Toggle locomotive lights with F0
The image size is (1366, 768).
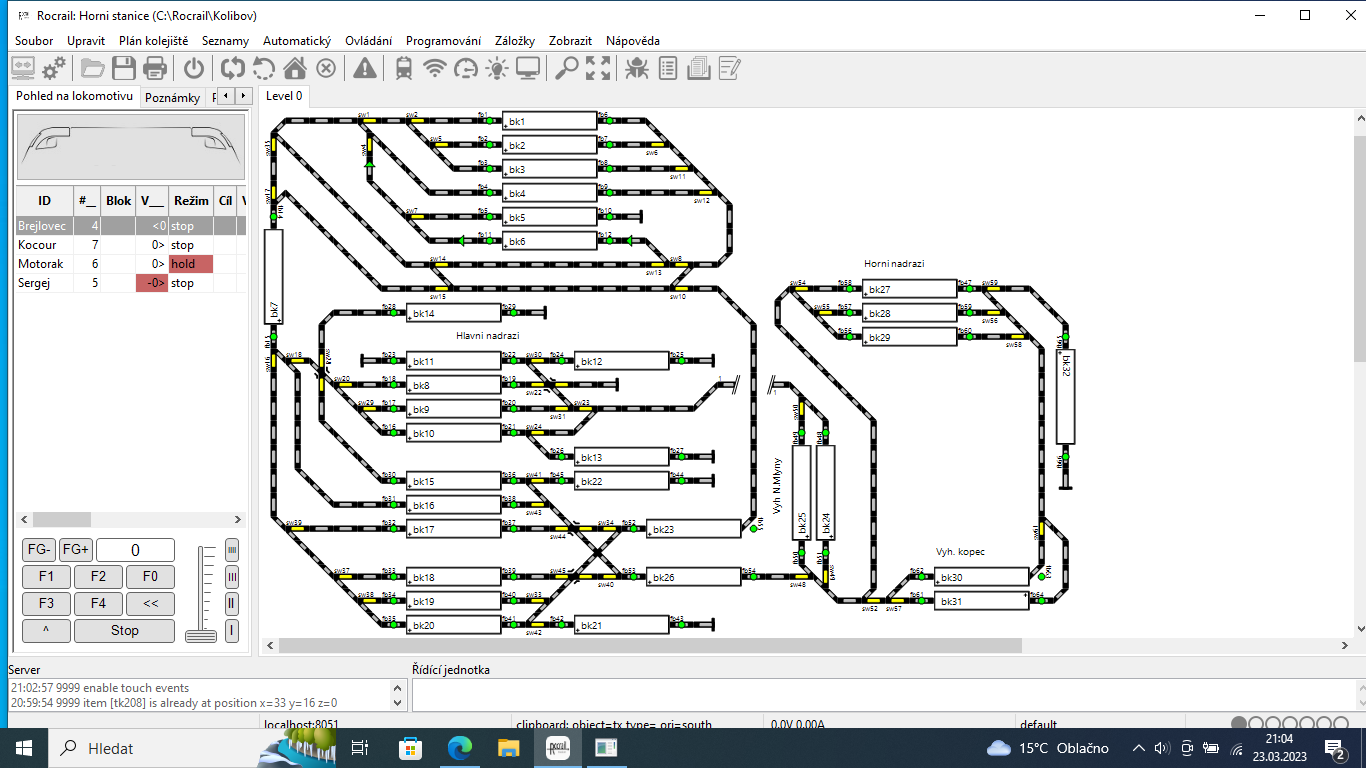coord(150,577)
